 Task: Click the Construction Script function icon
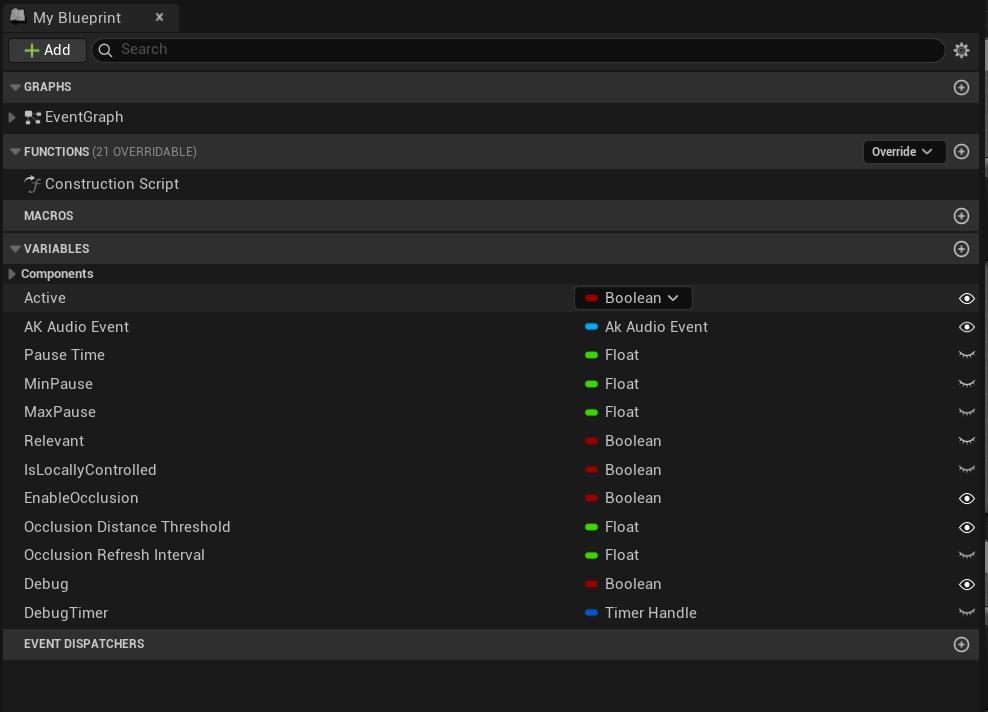point(33,184)
